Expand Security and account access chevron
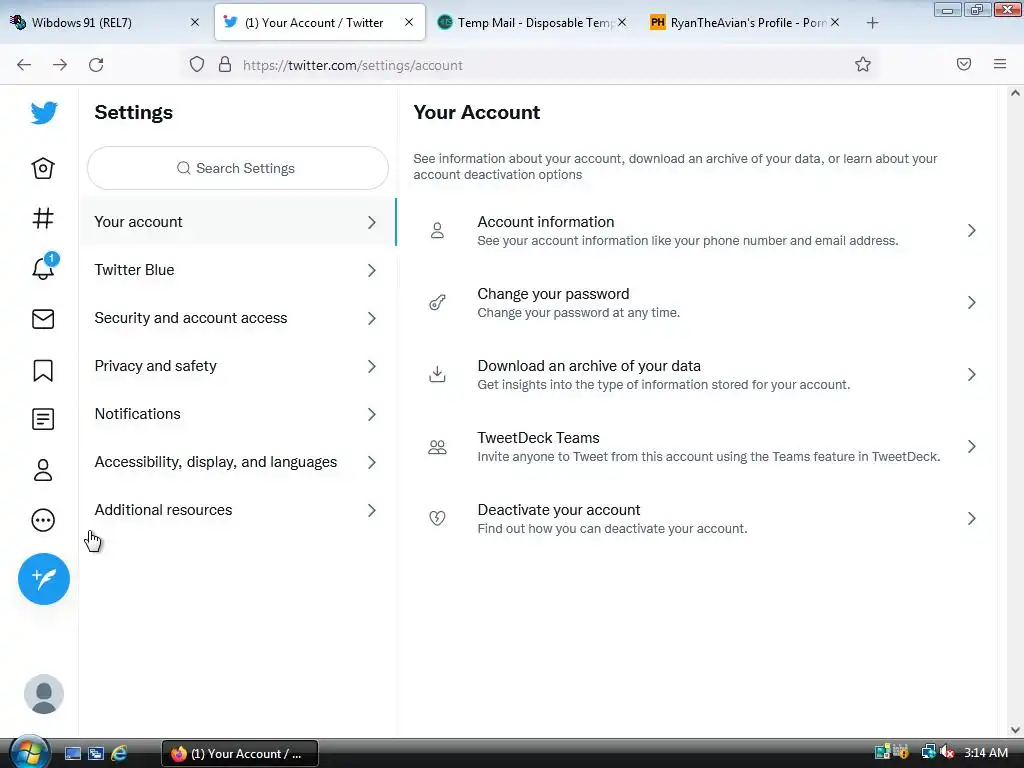Screen dimensions: 1024x768 (372, 318)
